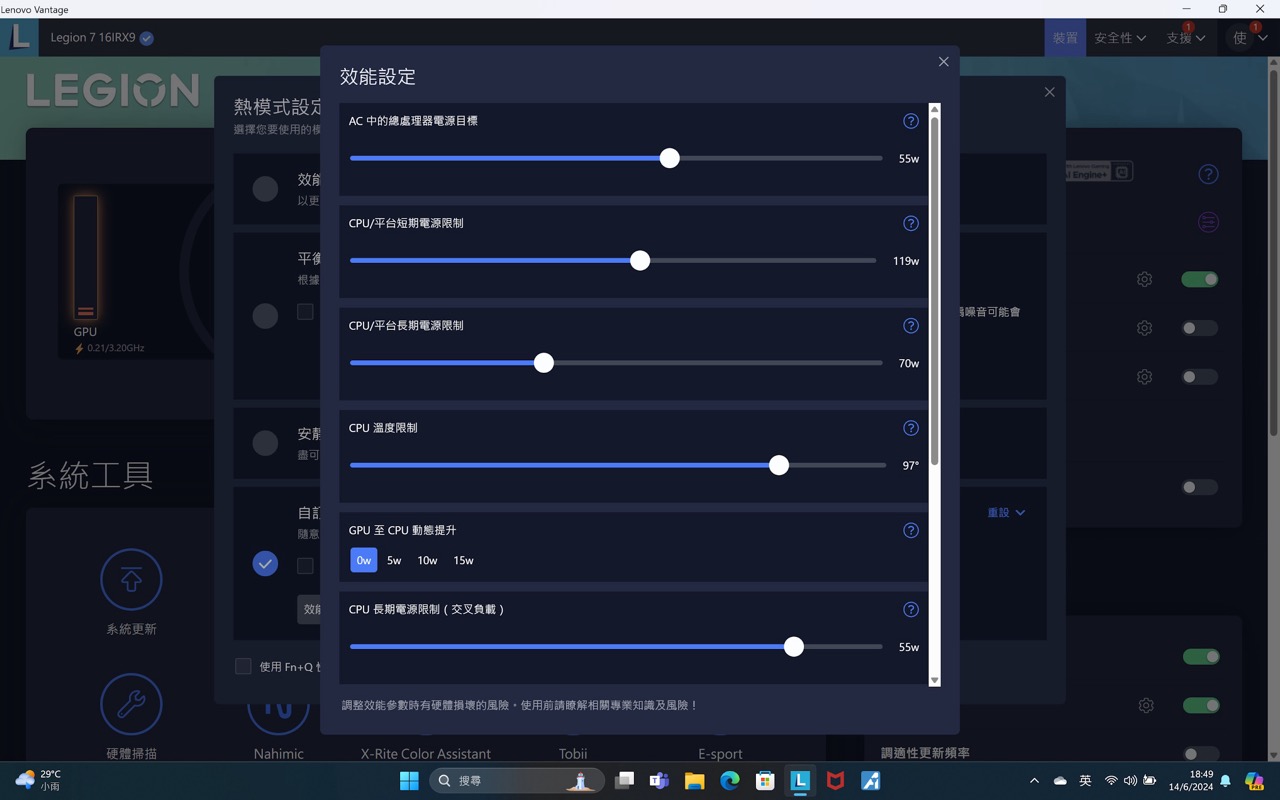Viewport: 1280px width, 800px height.
Task: Expand the 支援 support dropdown
Action: pos(1185,37)
